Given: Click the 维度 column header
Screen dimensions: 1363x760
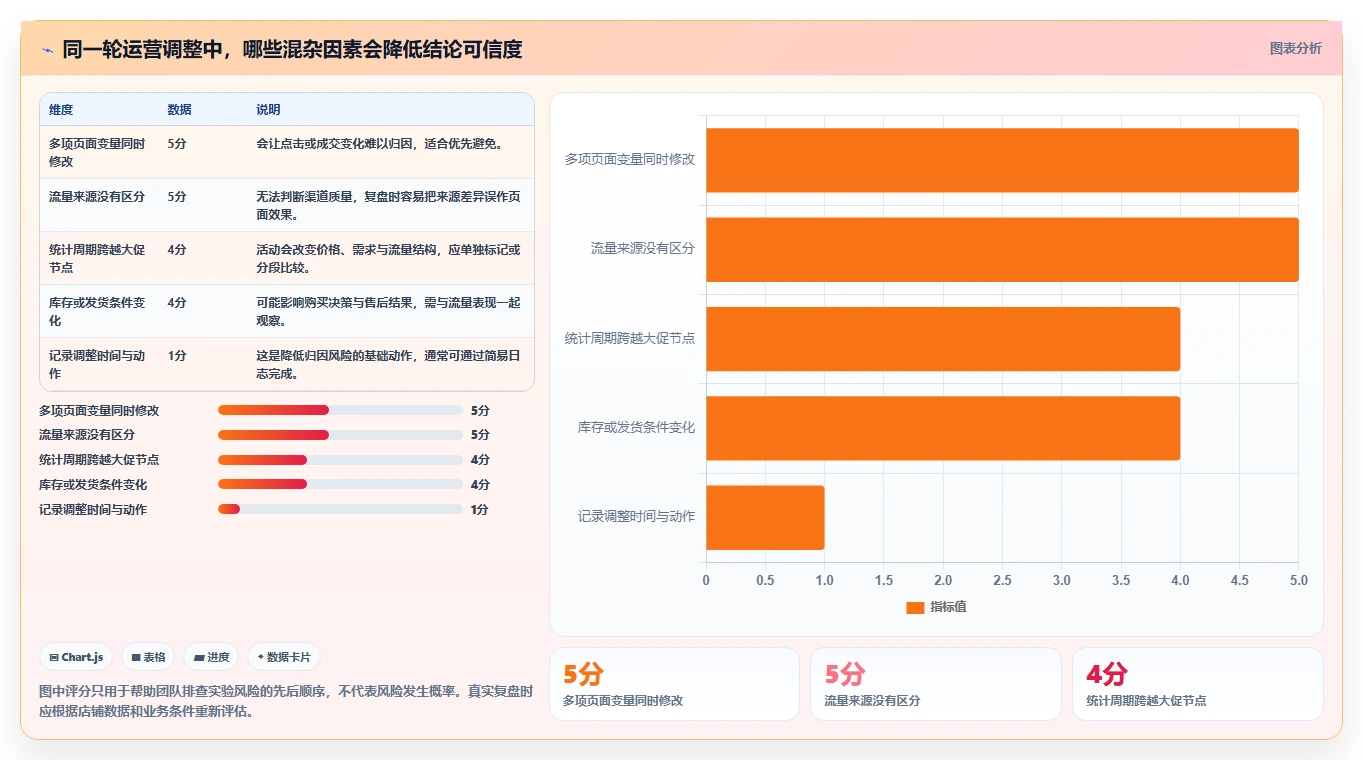Looking at the screenshot, I should pos(61,110).
